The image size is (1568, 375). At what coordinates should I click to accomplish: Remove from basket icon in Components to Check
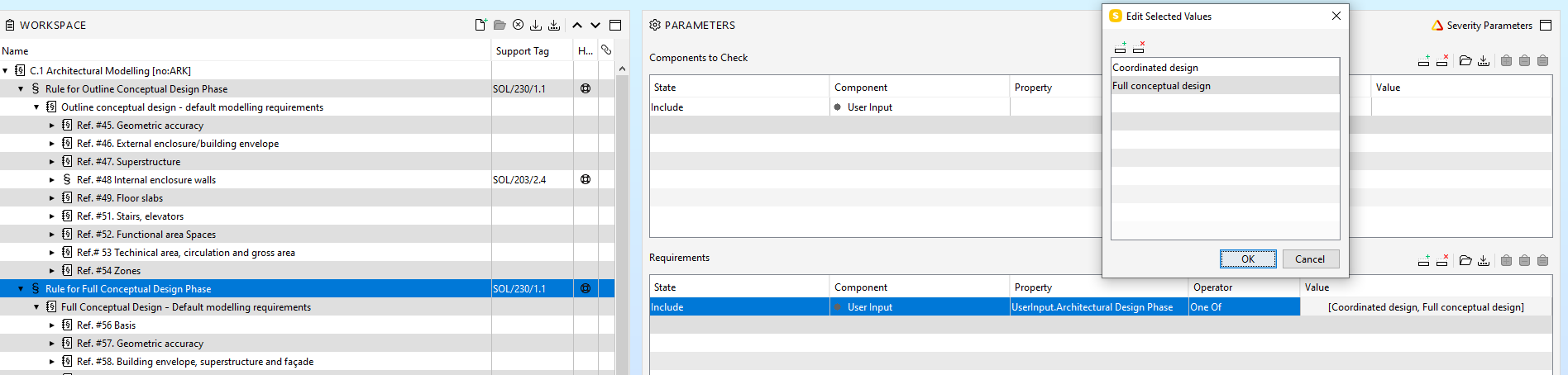tap(1524, 60)
